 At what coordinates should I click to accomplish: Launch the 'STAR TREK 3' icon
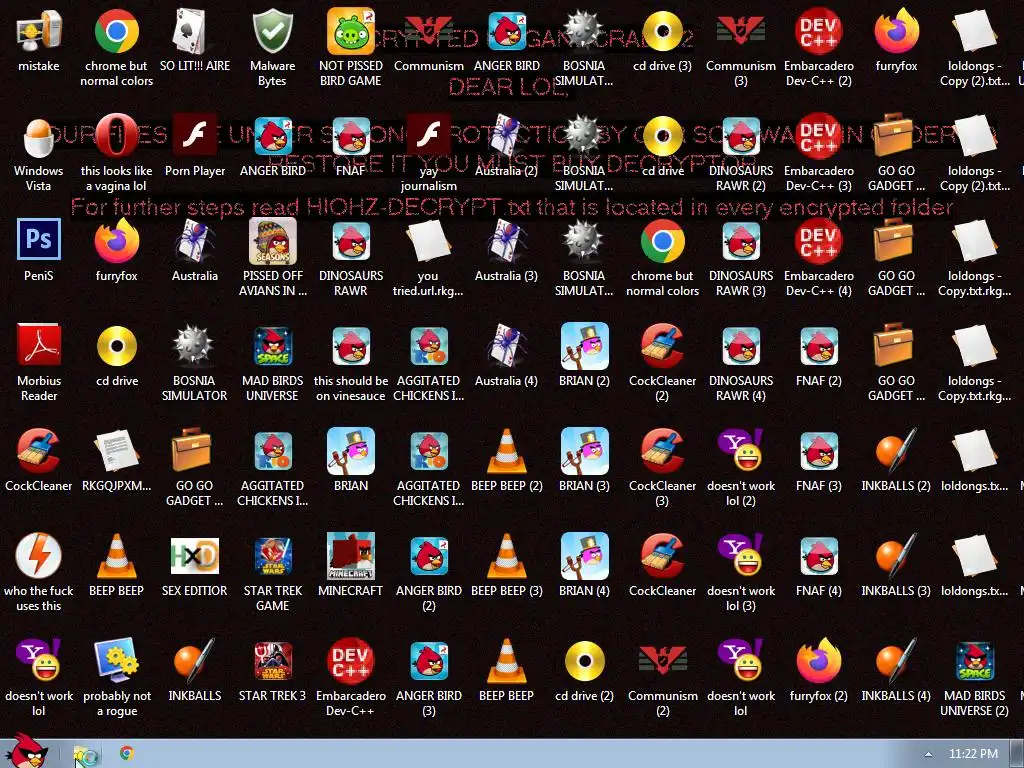pyautogui.click(x=272, y=660)
